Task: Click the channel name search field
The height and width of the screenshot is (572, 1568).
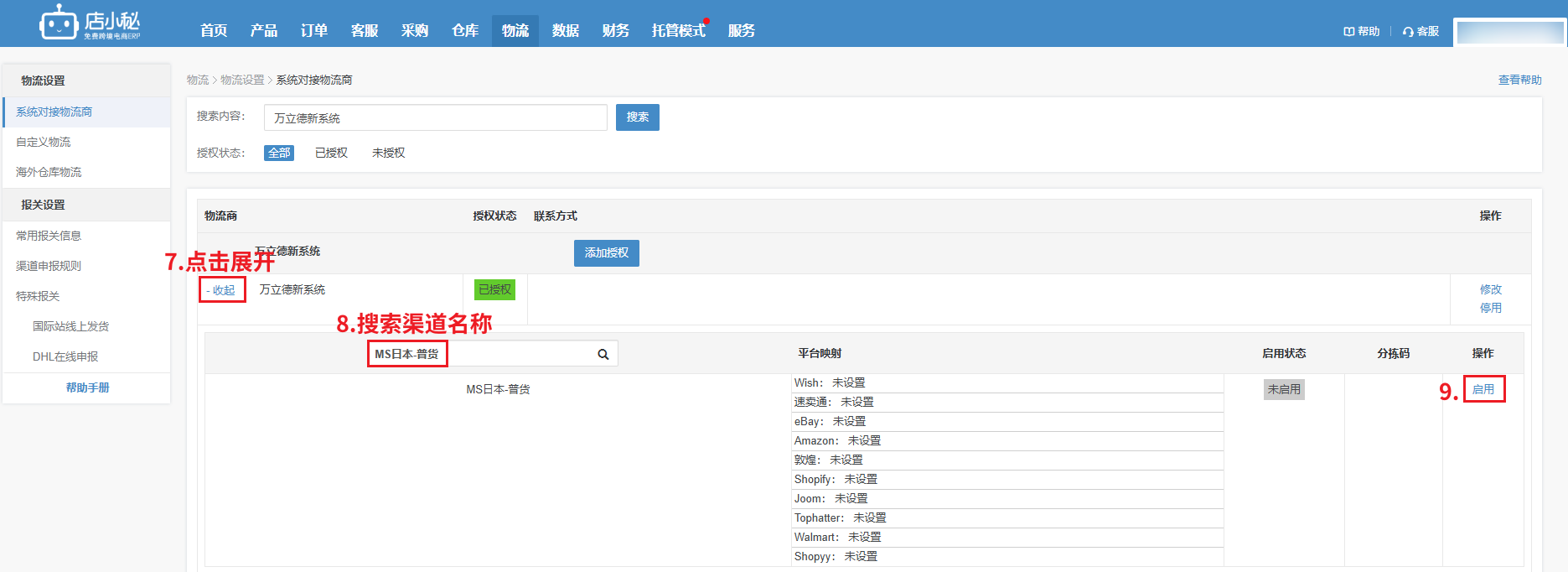Action: click(493, 354)
